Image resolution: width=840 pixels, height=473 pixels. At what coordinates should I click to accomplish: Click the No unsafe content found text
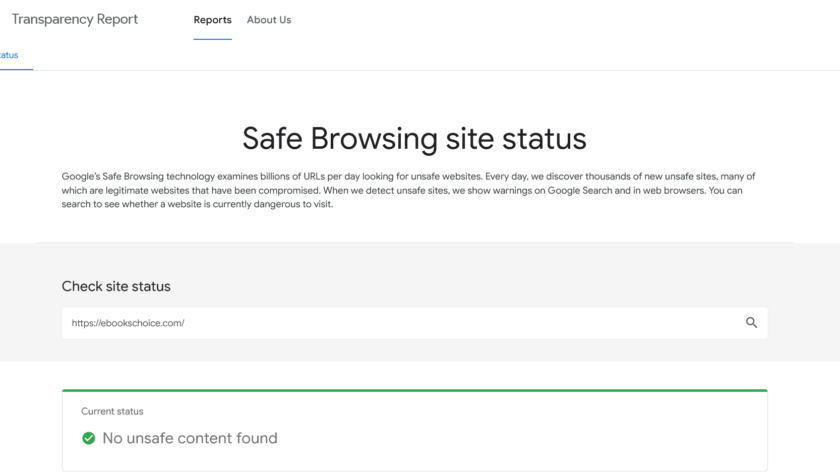pos(190,438)
